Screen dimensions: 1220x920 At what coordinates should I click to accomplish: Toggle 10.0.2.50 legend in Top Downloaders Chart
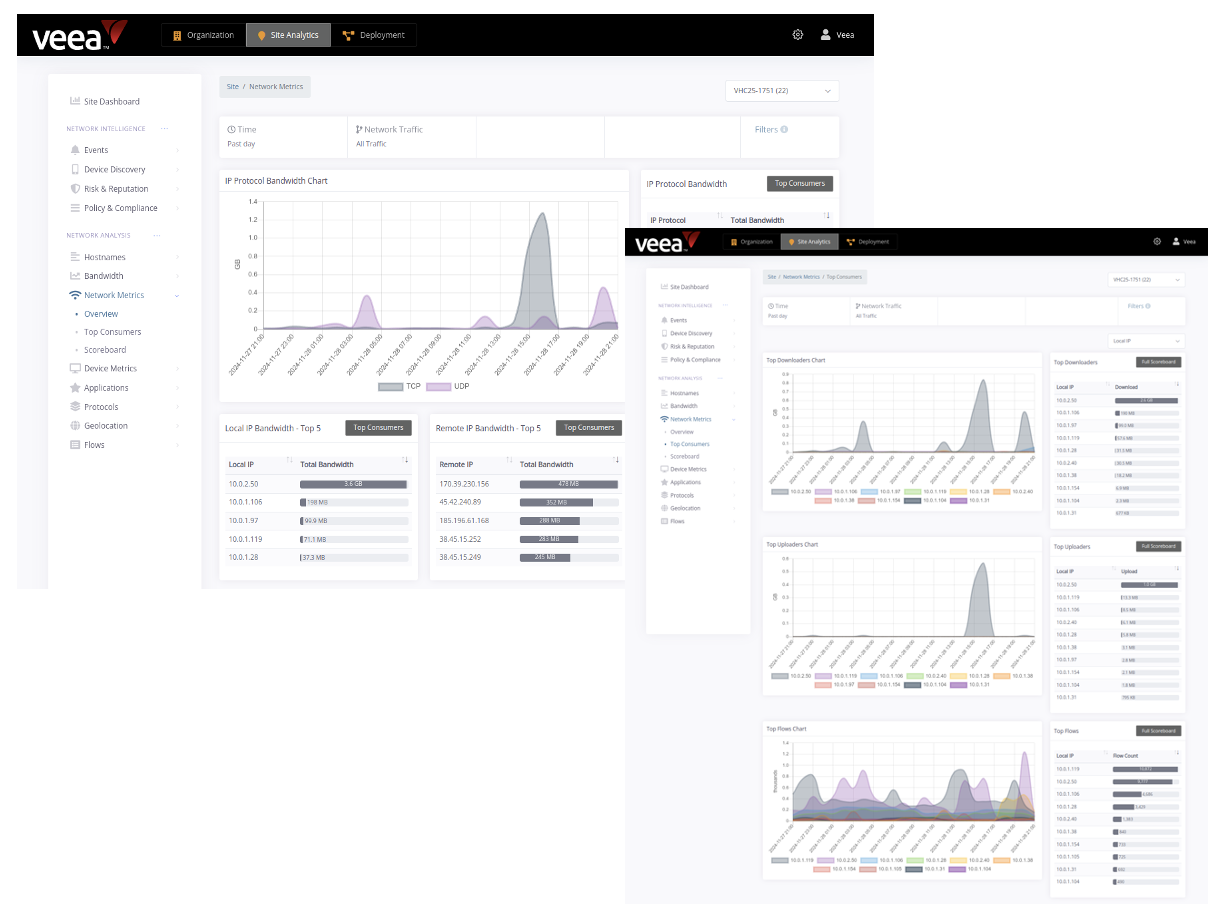pos(791,491)
